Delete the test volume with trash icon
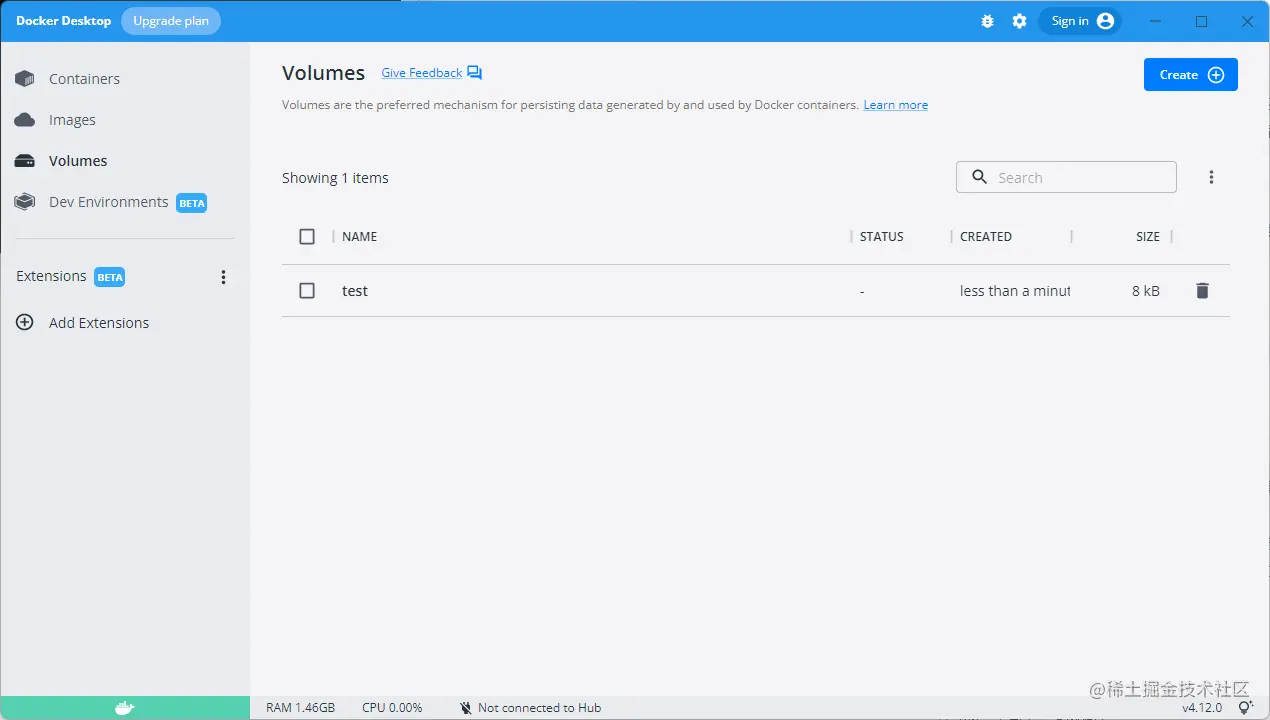Viewport: 1270px width, 720px height. click(1202, 291)
